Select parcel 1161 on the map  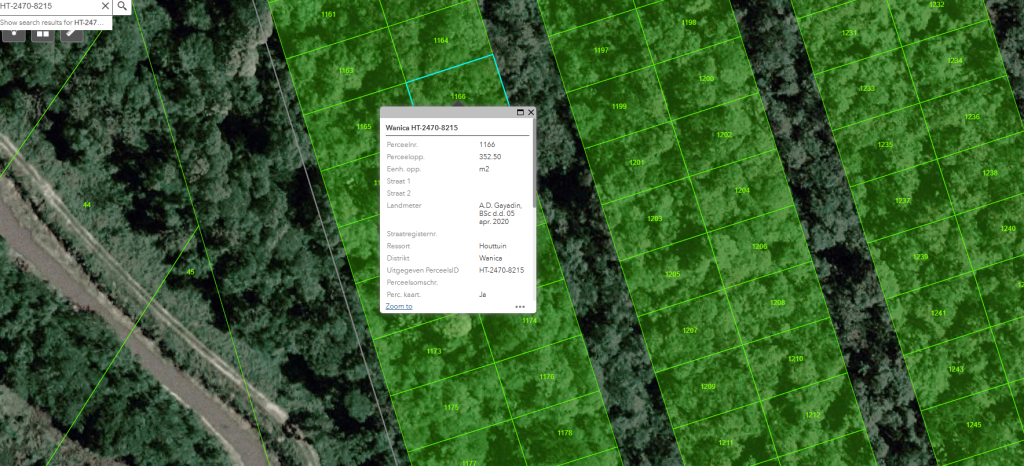click(x=328, y=15)
